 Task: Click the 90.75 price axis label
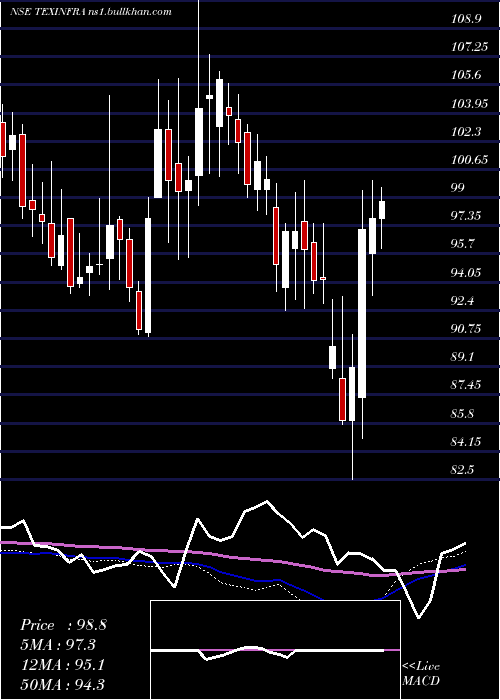point(466,329)
